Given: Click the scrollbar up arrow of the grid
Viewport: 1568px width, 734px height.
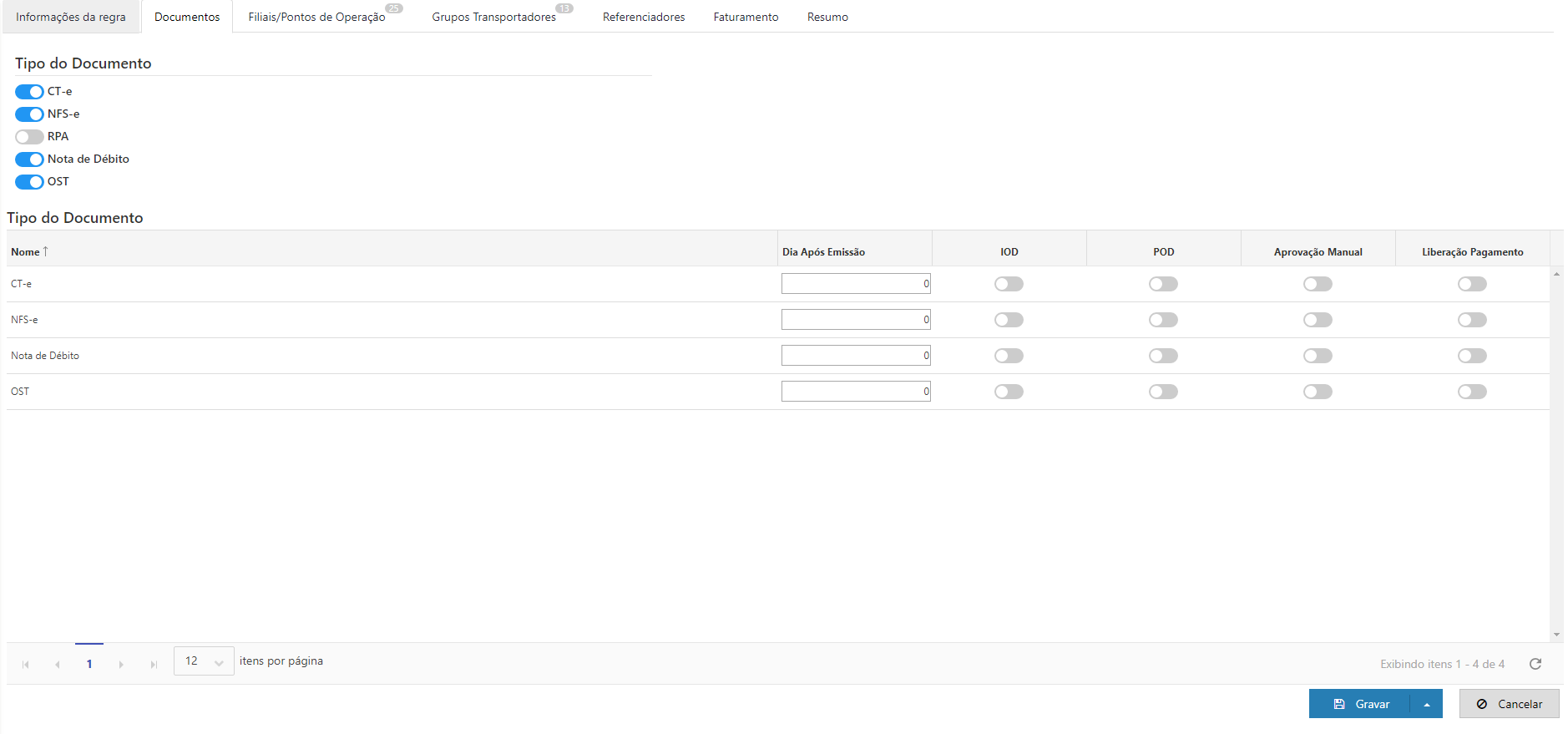Looking at the screenshot, I should [1556, 273].
